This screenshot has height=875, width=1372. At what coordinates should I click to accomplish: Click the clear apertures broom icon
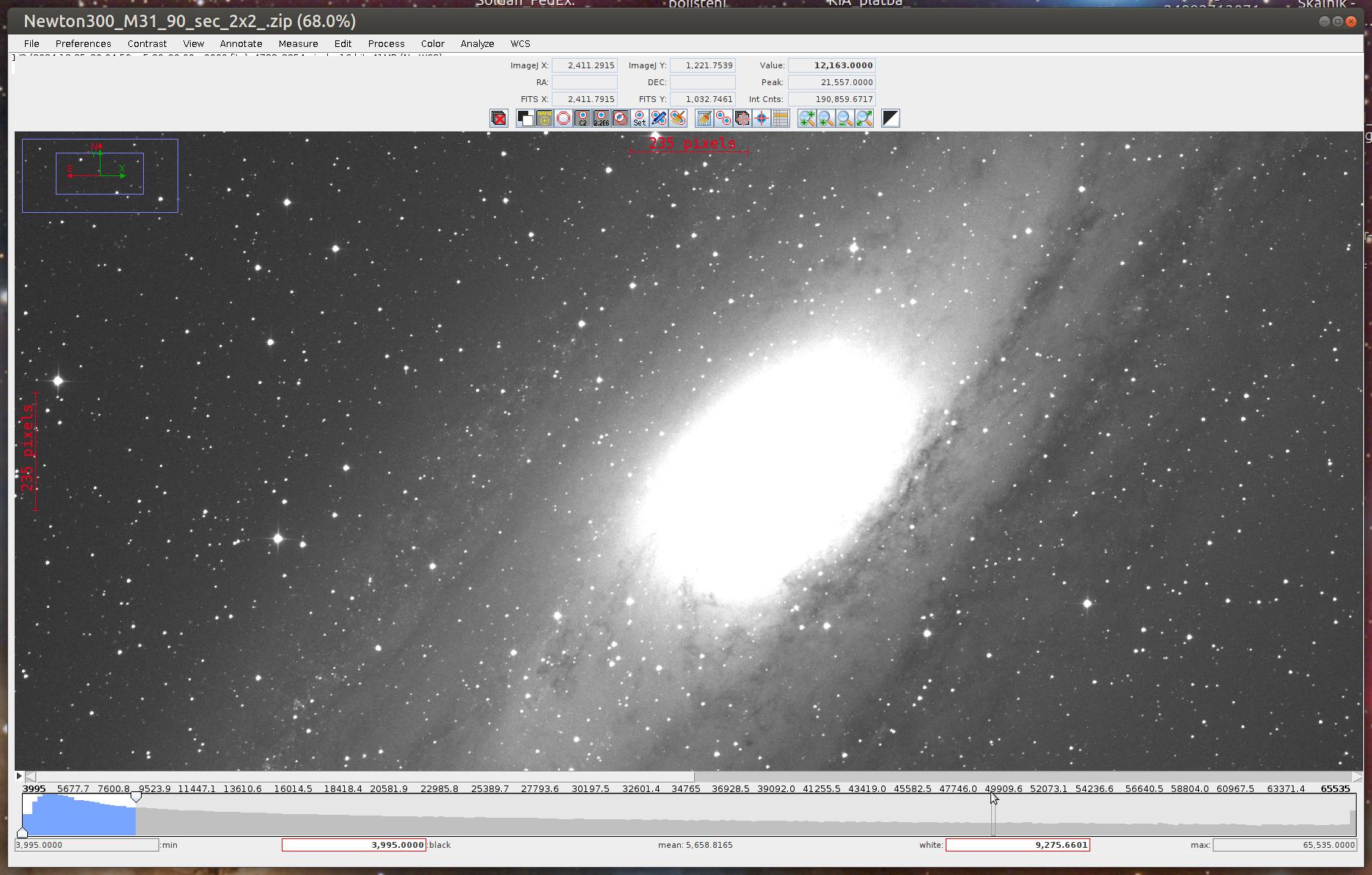click(x=678, y=118)
